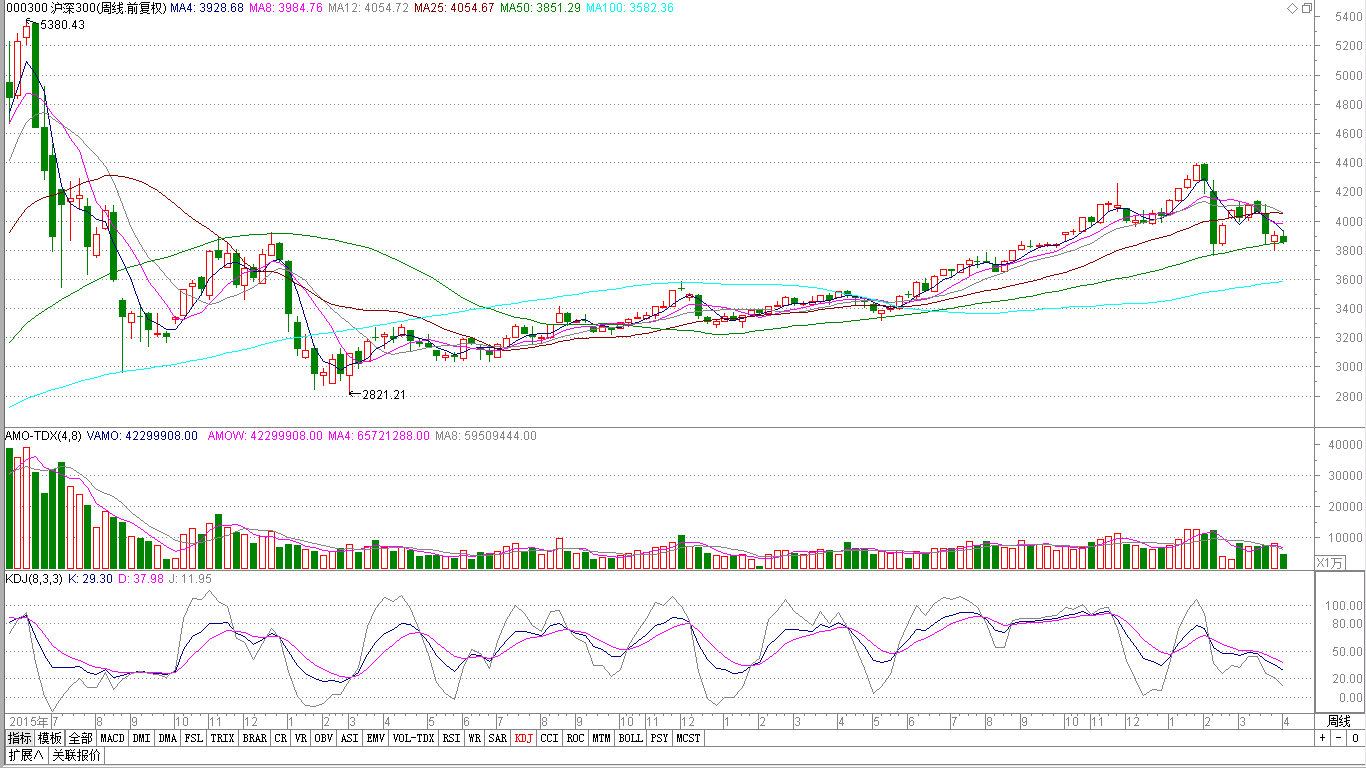Image resolution: width=1366 pixels, height=768 pixels.
Task: Switch indicator to EMV
Action: pos(375,738)
